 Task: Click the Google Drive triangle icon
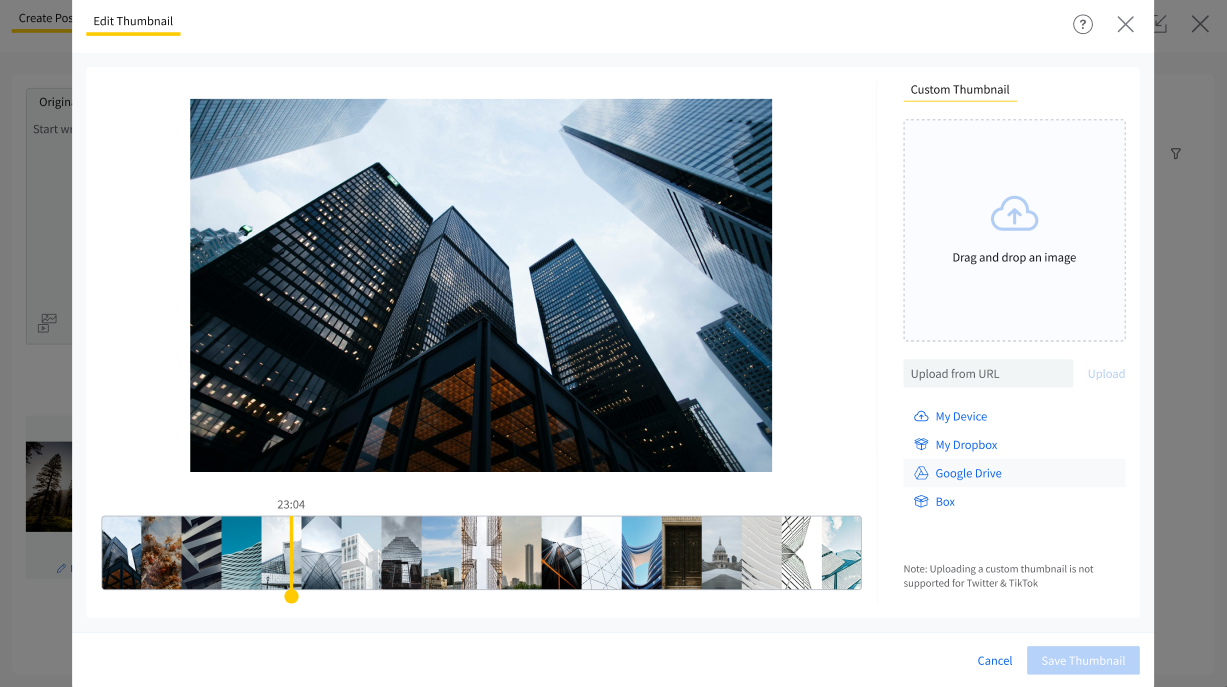click(921, 473)
